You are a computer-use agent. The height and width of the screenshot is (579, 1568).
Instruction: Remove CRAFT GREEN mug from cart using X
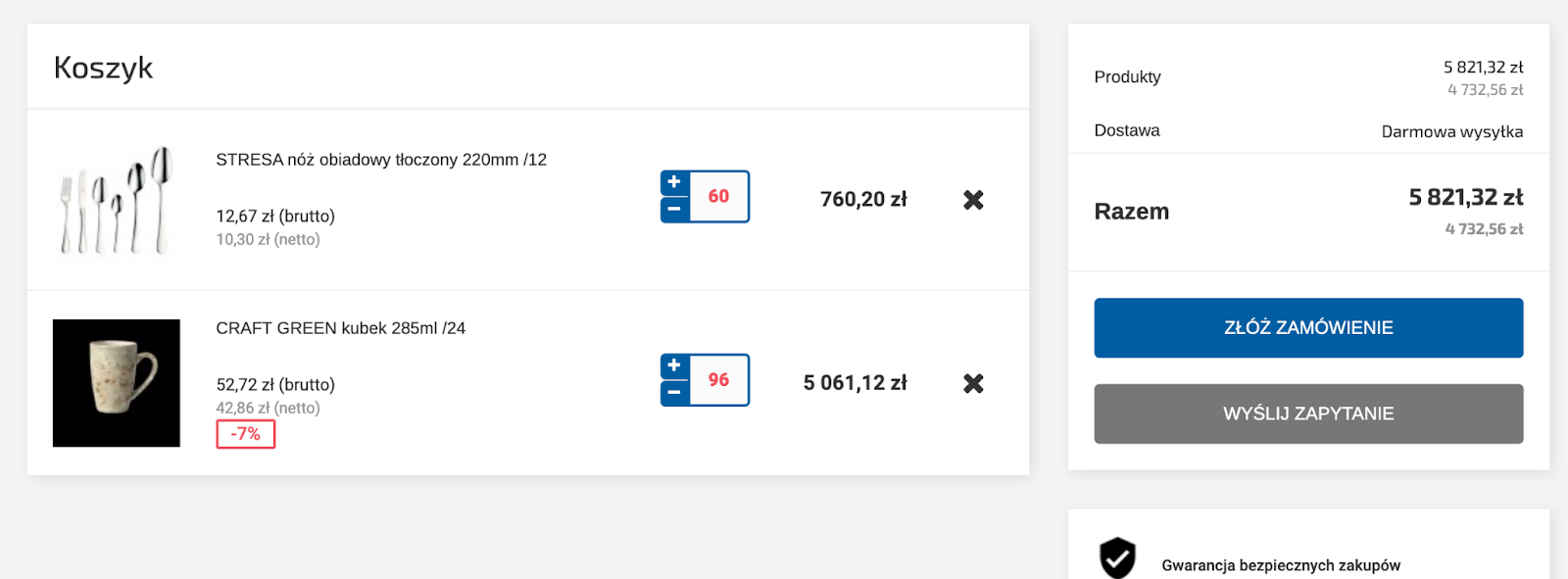pos(973,383)
